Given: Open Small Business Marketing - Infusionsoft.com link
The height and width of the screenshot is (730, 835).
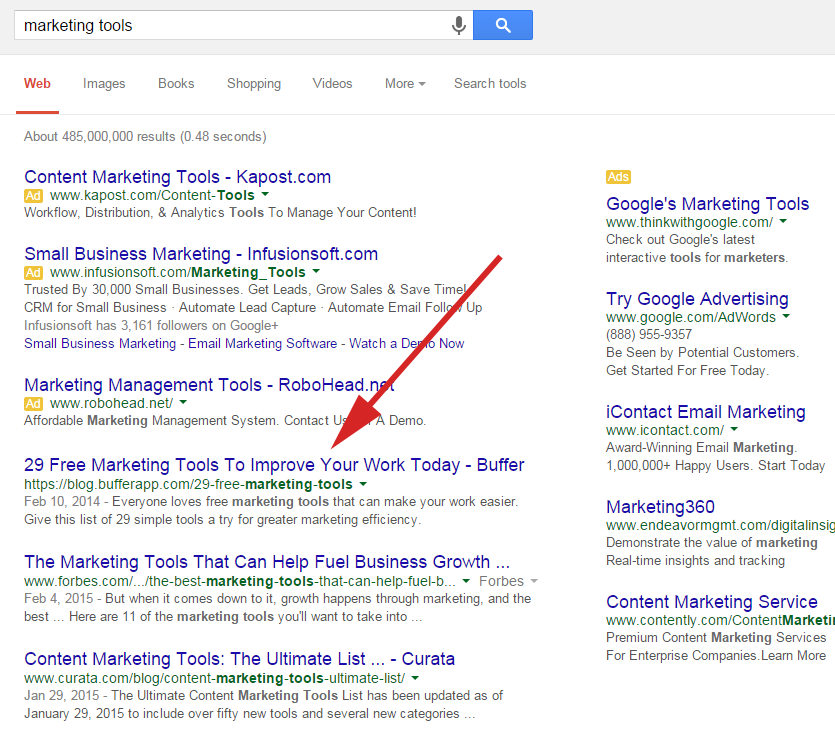Looking at the screenshot, I should [201, 254].
